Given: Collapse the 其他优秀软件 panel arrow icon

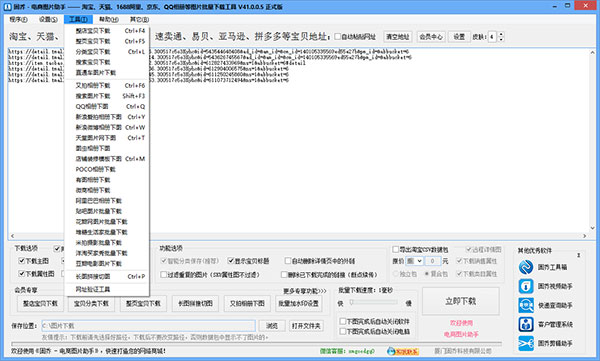Looking at the screenshot, I should (579, 255).
